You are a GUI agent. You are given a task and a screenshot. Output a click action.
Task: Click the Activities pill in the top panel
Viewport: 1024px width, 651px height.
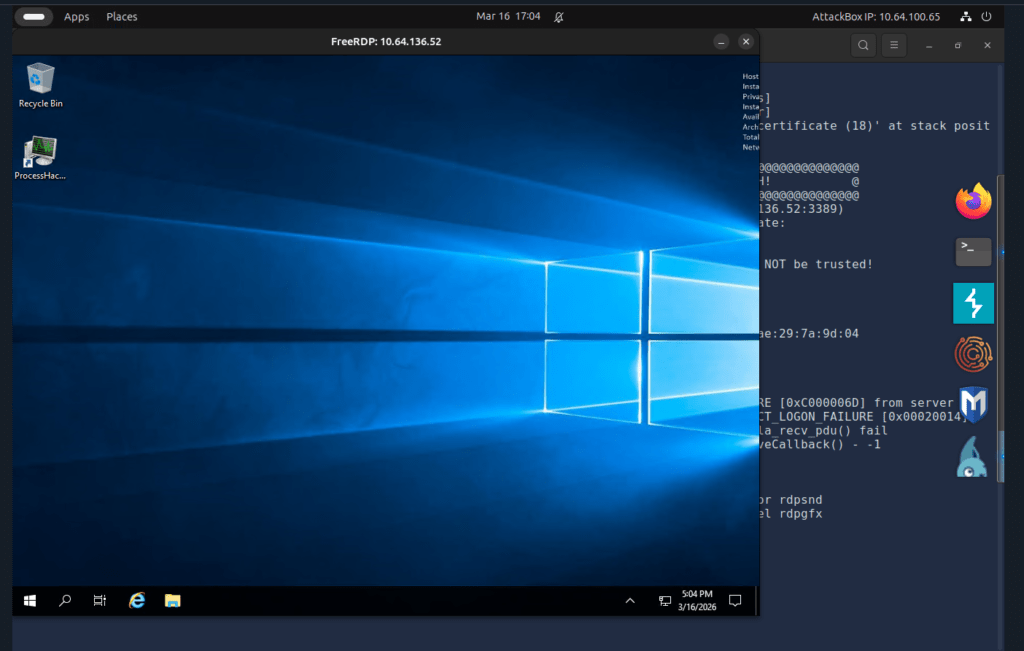(34, 17)
